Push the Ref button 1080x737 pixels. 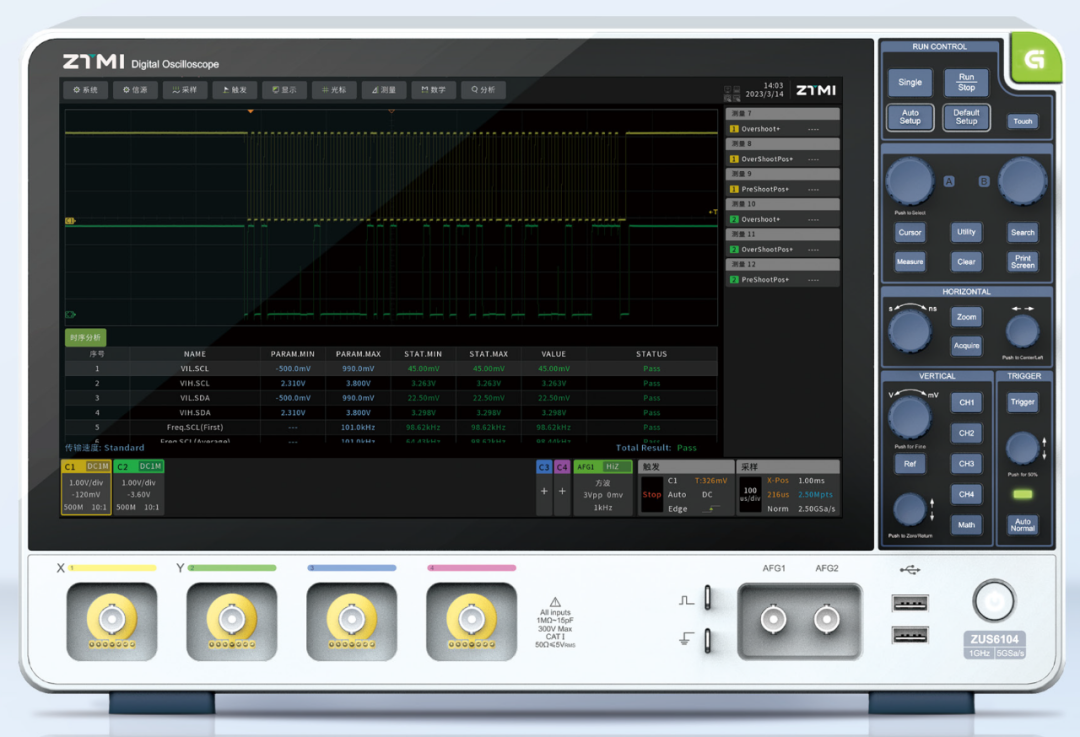(909, 464)
